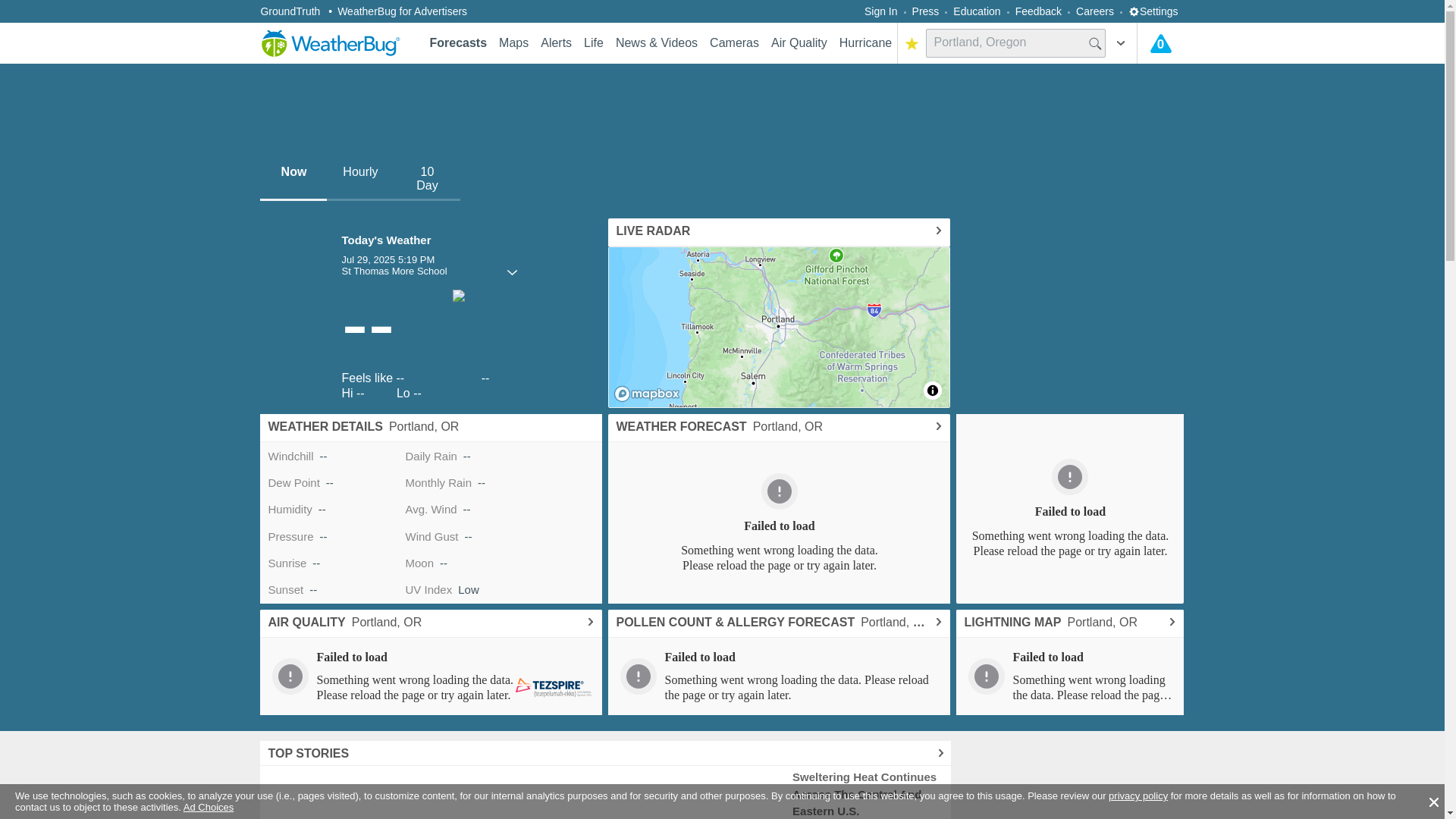This screenshot has width=1456, height=819.
Task: Open the Press link
Action: (925, 11)
